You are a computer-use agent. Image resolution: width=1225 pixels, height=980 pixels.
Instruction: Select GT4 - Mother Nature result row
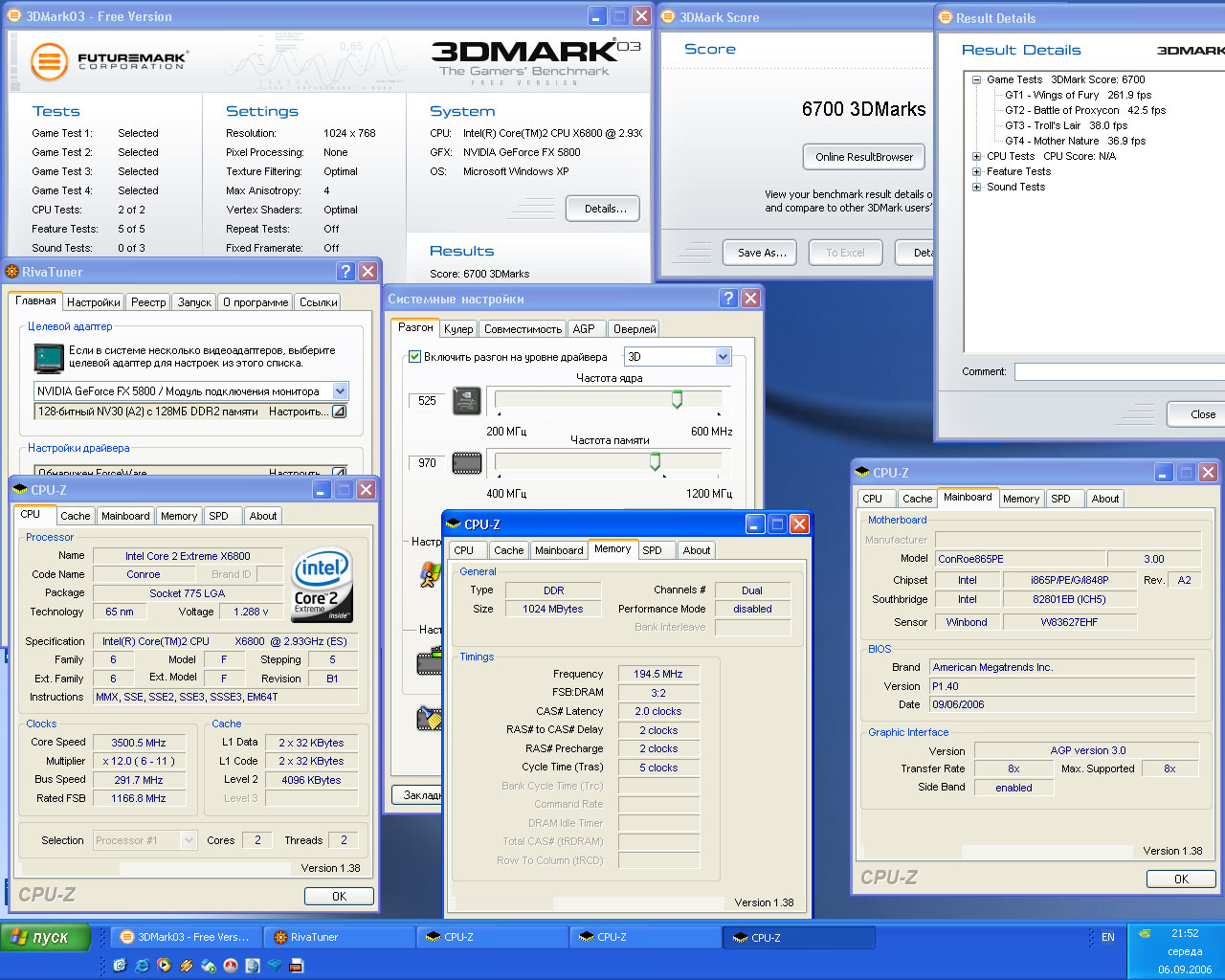tap(1075, 142)
